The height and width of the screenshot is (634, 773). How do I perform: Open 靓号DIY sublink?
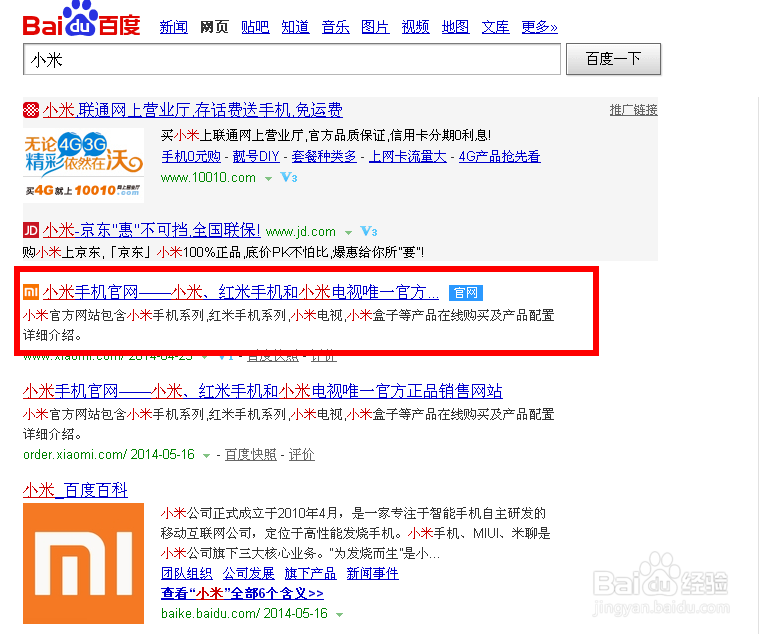click(256, 156)
